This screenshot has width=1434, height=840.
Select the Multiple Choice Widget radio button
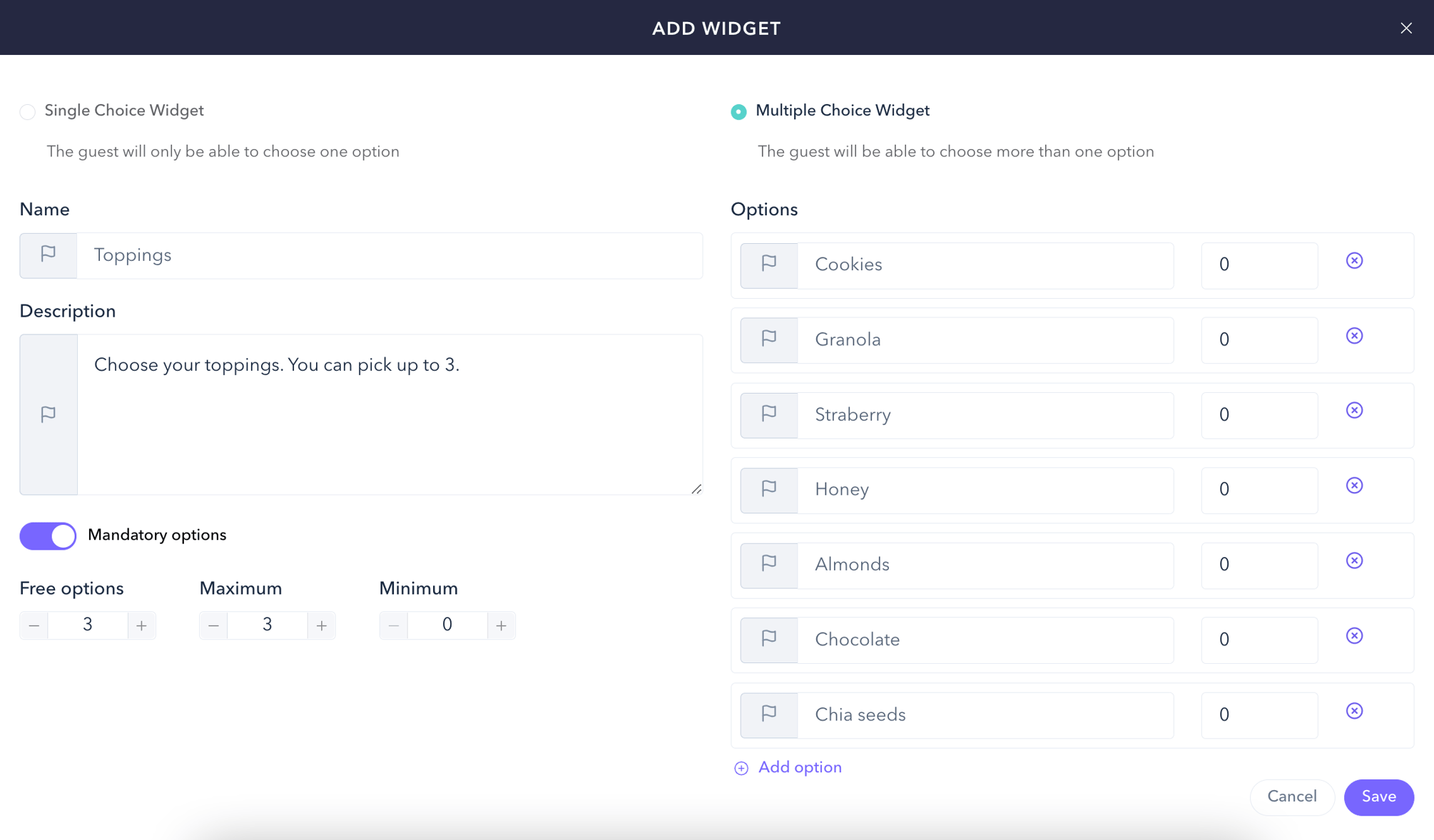pyautogui.click(x=738, y=111)
